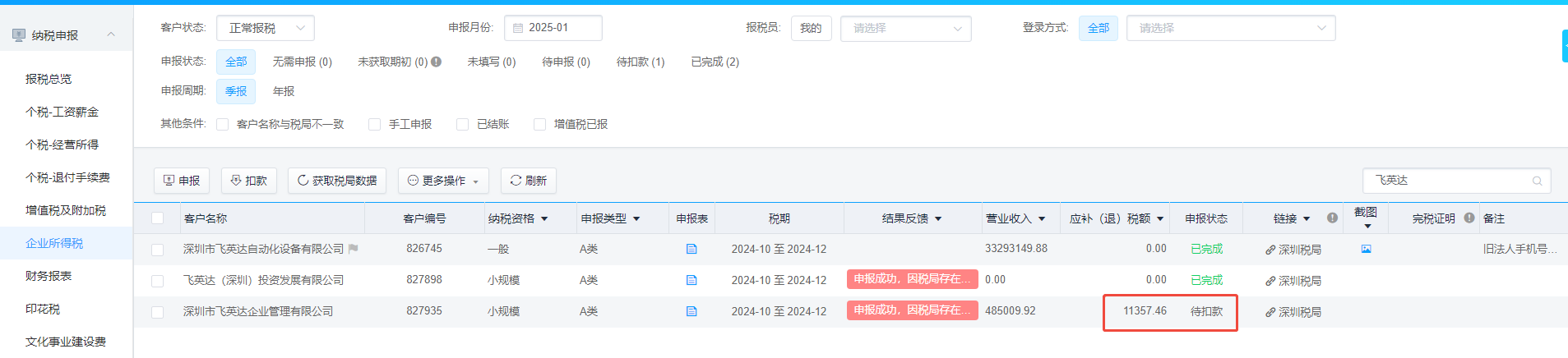Click search field containing 飞英达

pyautogui.click(x=1457, y=181)
